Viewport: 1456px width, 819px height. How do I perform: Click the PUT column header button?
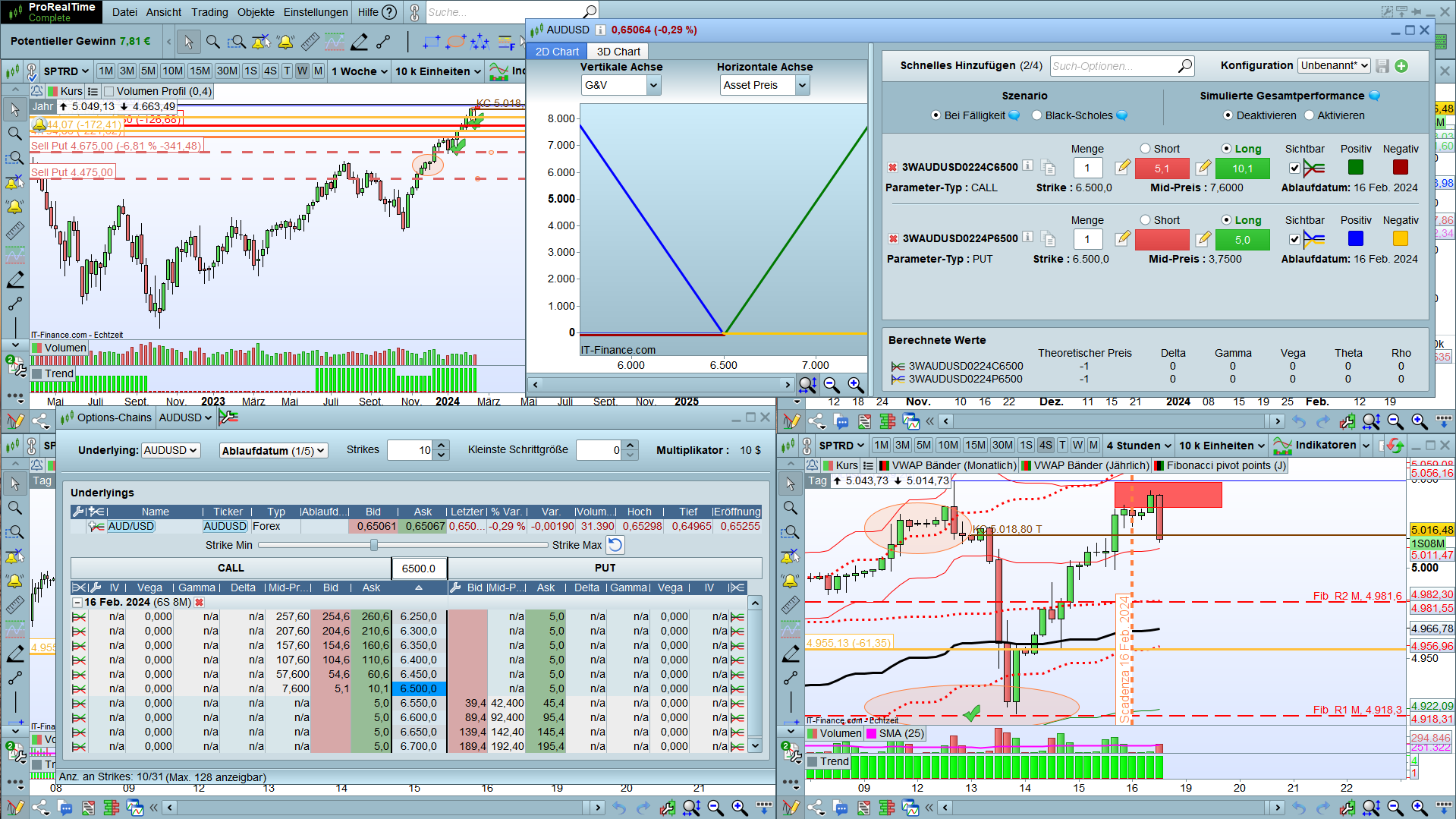(605, 568)
